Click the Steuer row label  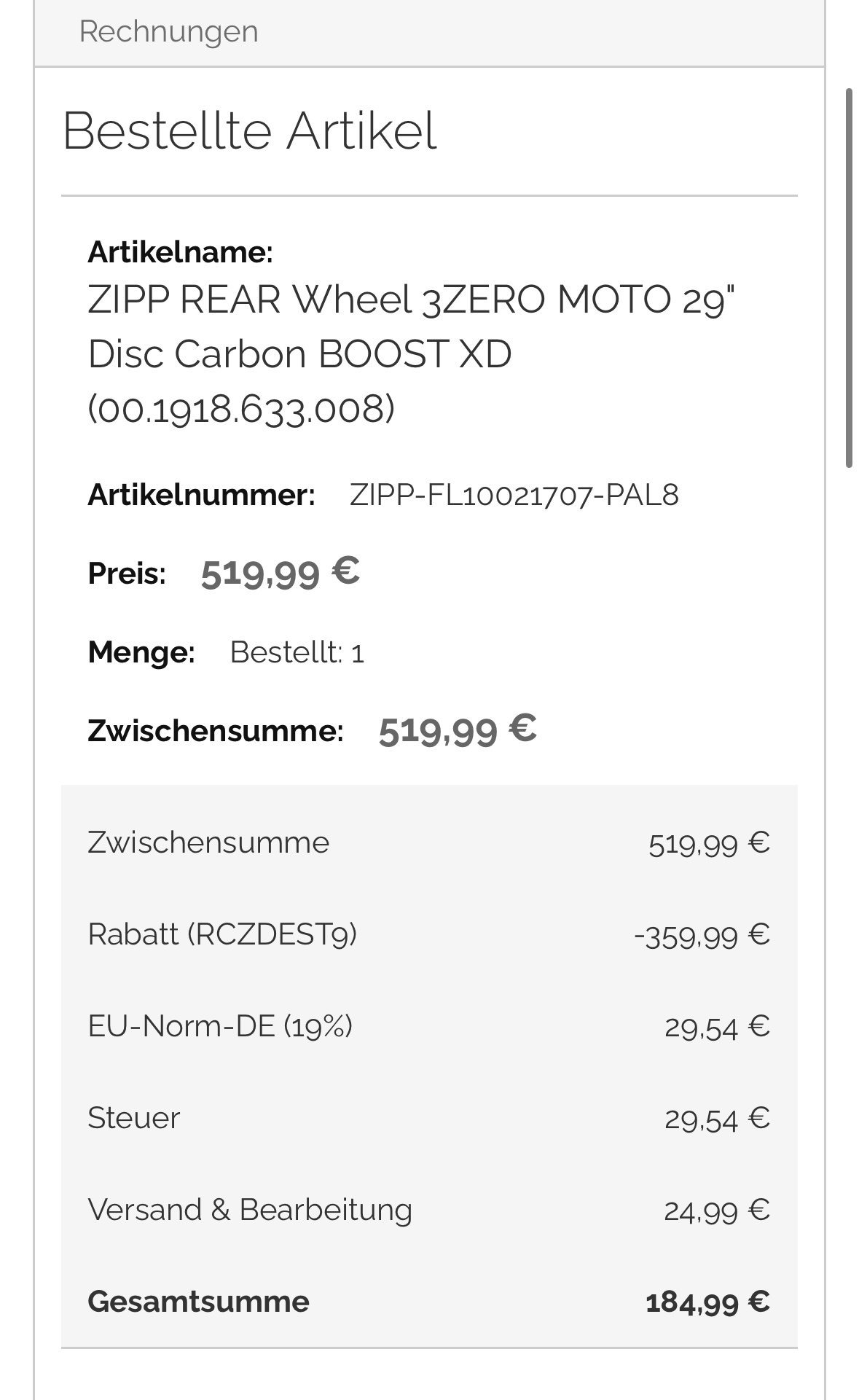(x=133, y=1118)
